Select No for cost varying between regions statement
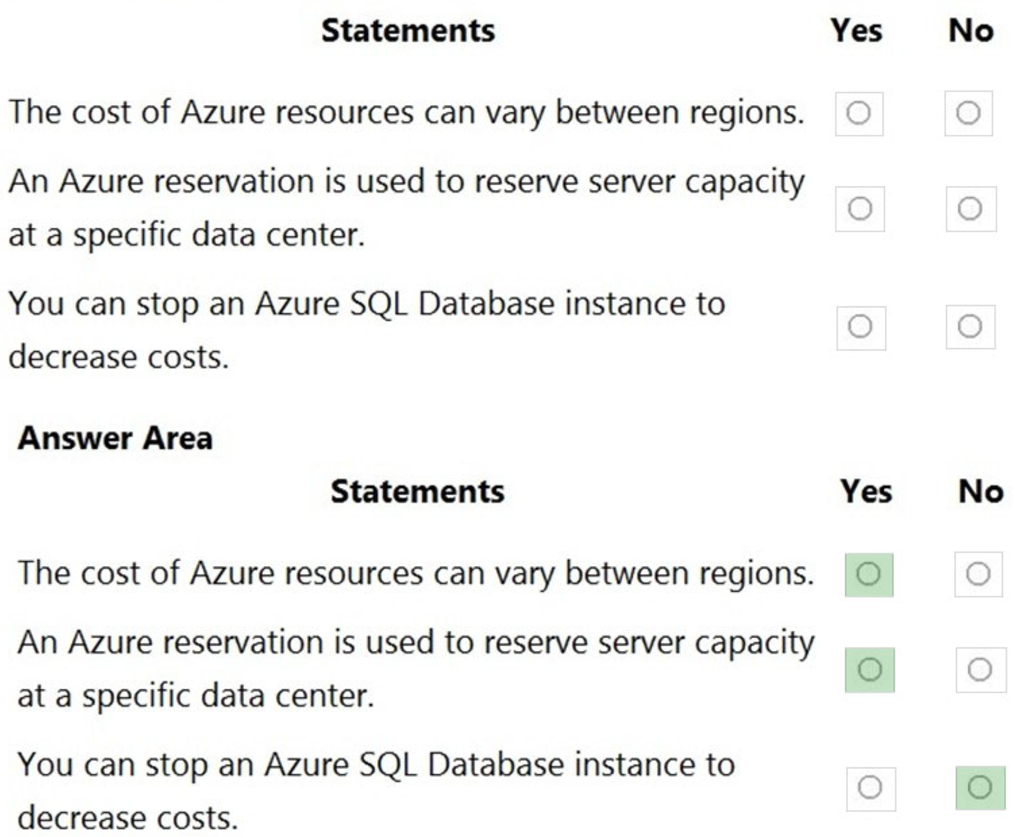1026x837 pixels. tap(968, 112)
